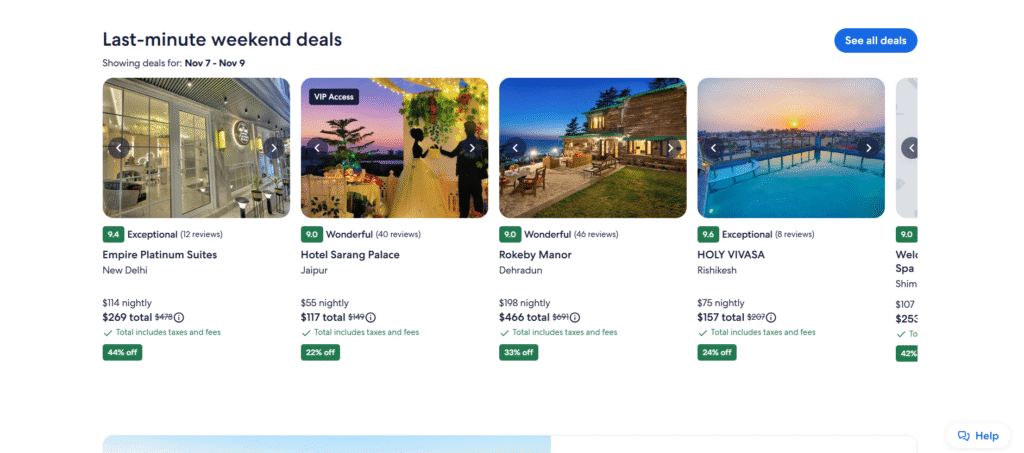Show next photo of Empire Platinum Suites
Screen dimensions: 1024x453
click(x=273, y=148)
